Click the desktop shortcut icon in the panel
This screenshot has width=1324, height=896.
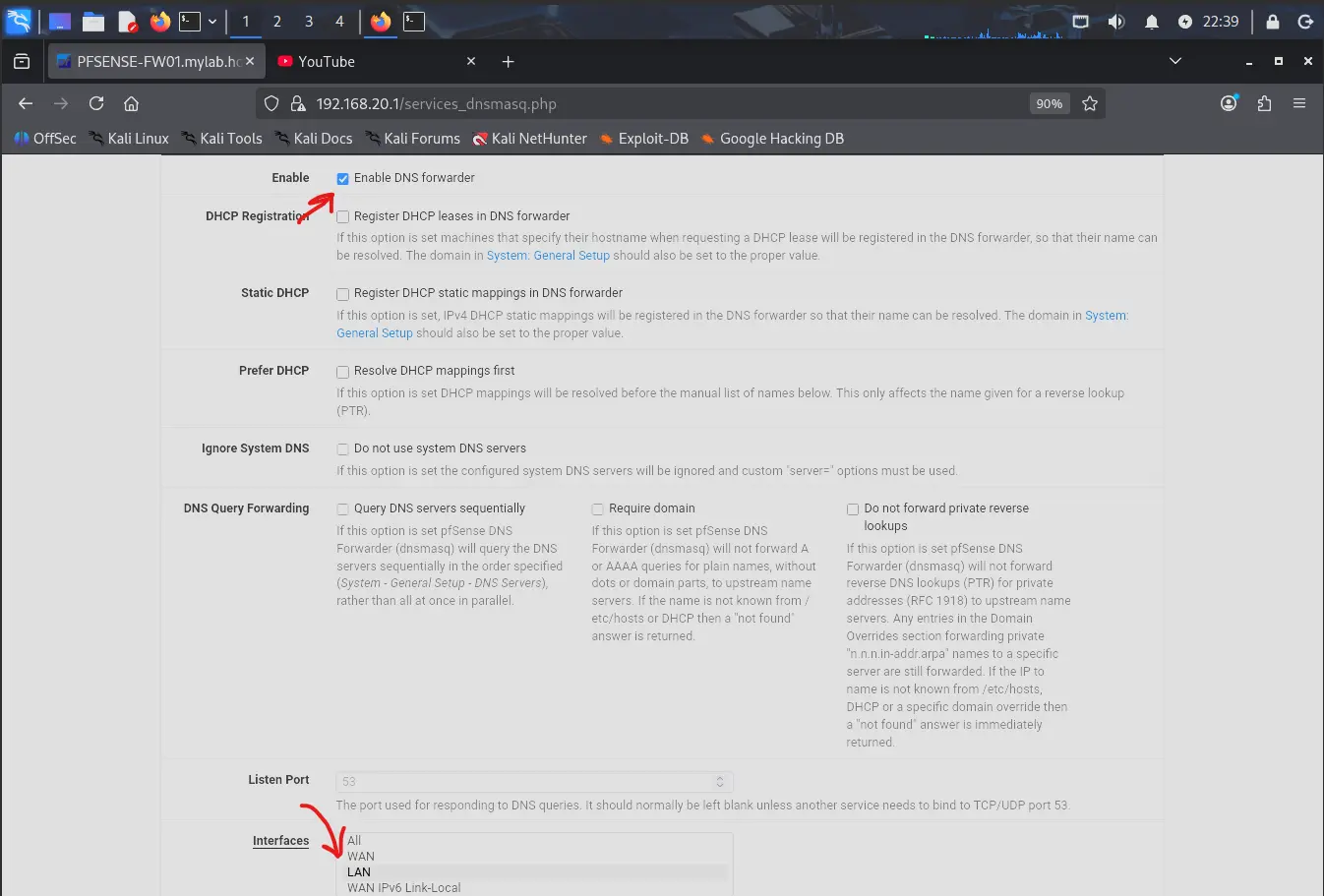[x=59, y=21]
